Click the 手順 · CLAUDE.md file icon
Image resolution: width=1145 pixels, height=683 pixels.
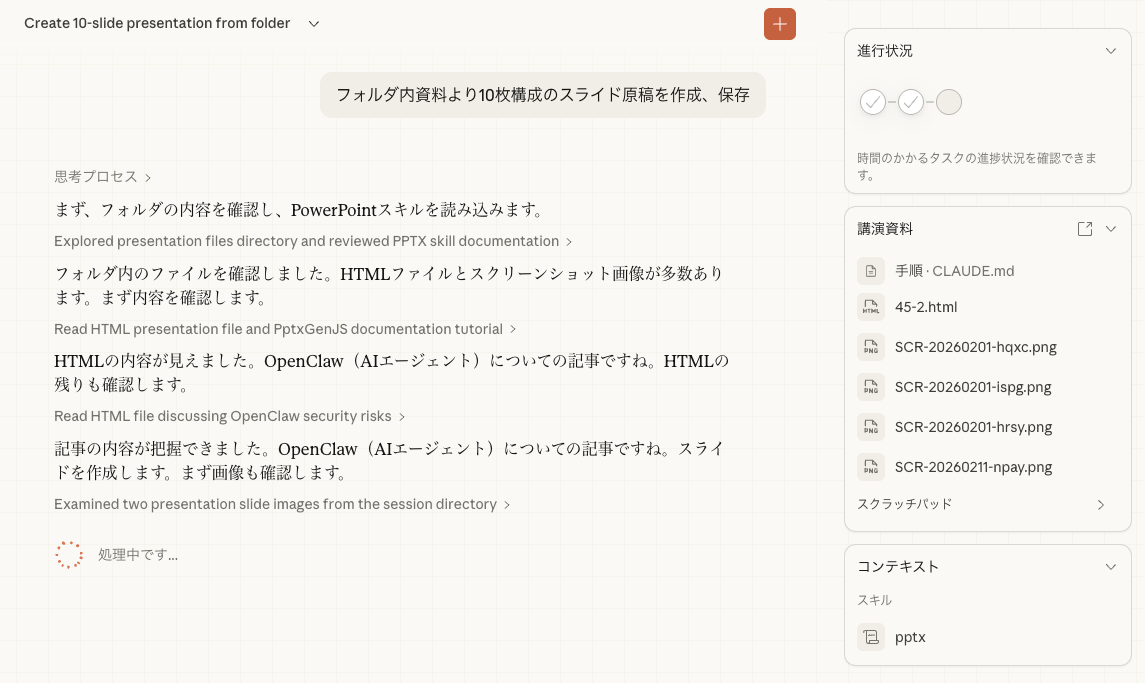click(871, 271)
